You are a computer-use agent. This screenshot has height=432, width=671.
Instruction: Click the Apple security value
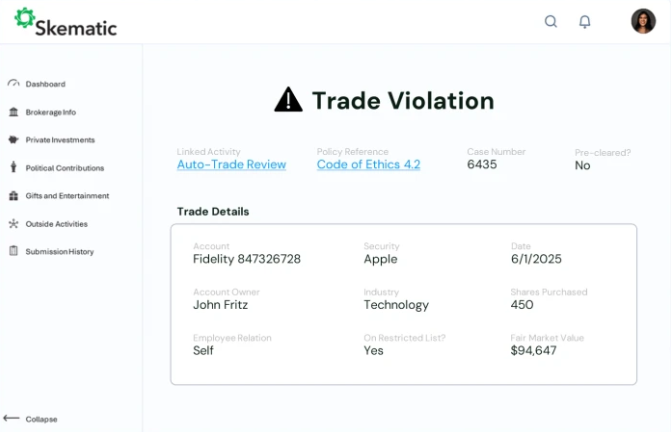click(x=380, y=259)
